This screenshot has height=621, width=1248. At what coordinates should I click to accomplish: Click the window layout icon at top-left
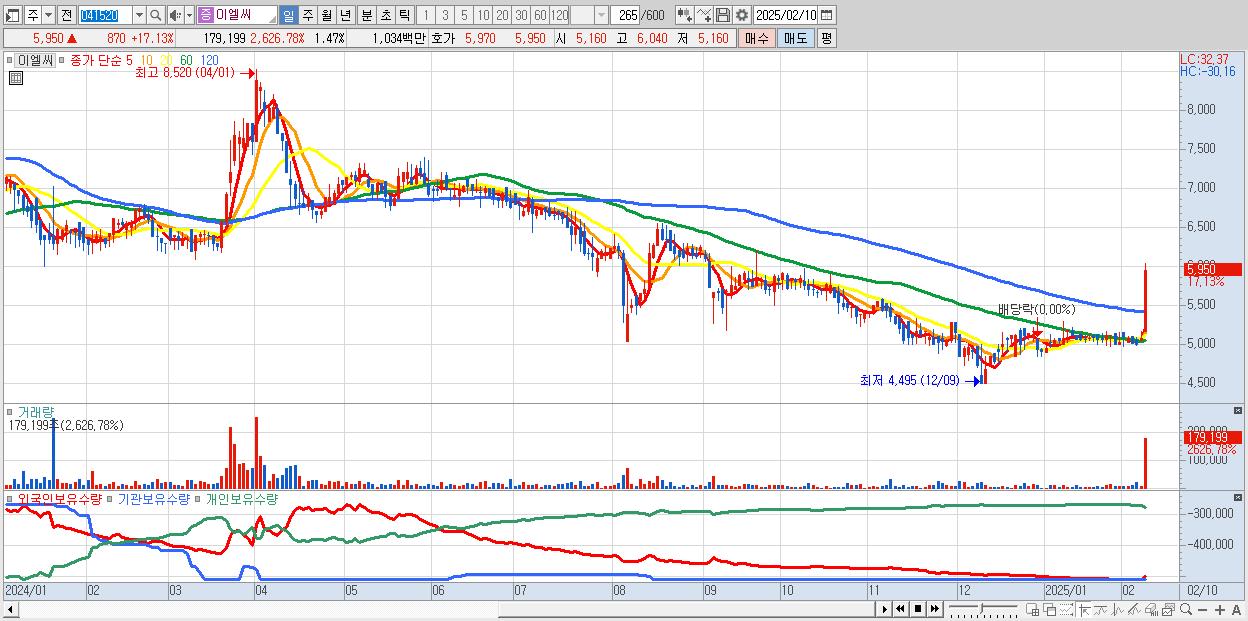[x=12, y=15]
